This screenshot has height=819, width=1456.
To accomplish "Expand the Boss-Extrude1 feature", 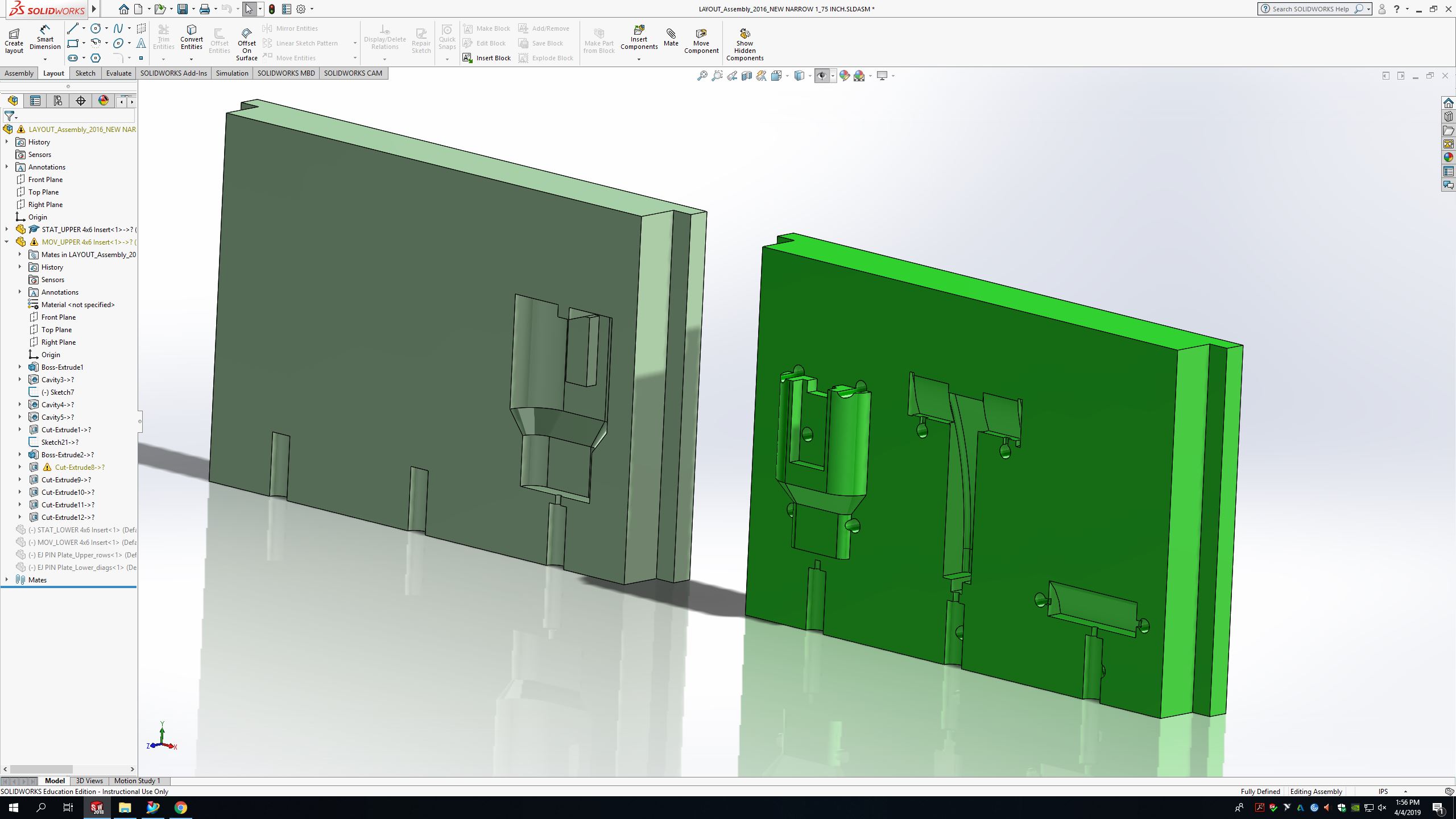I will (x=20, y=367).
